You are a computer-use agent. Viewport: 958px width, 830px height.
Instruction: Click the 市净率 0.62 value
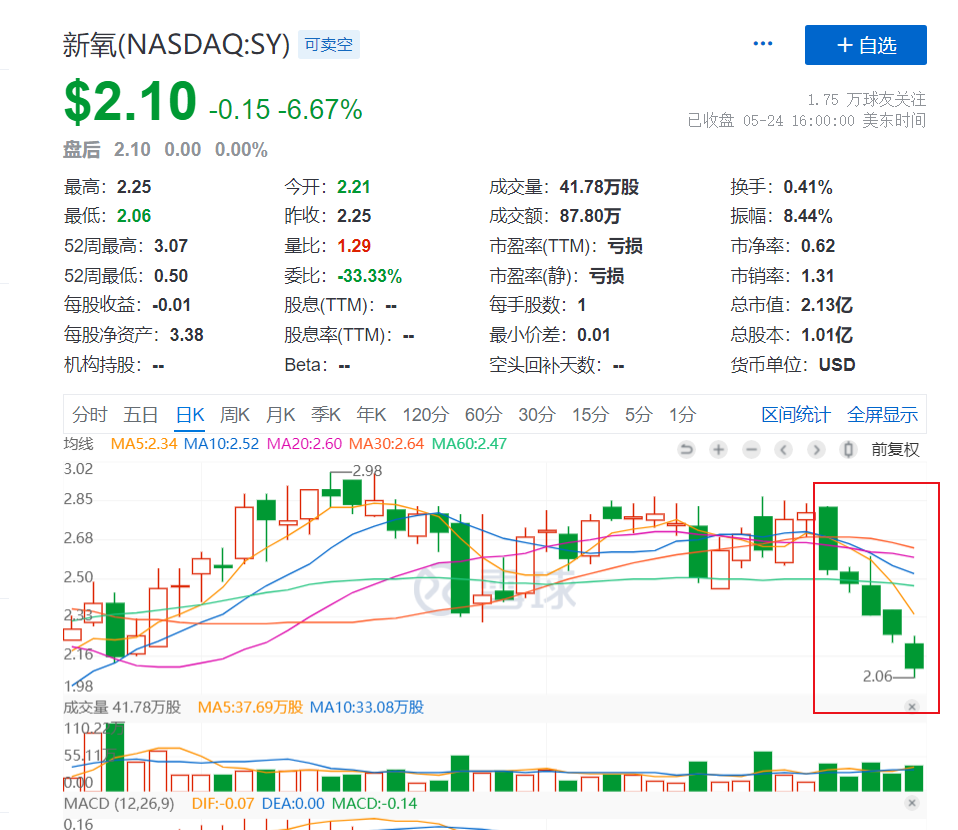(x=817, y=246)
